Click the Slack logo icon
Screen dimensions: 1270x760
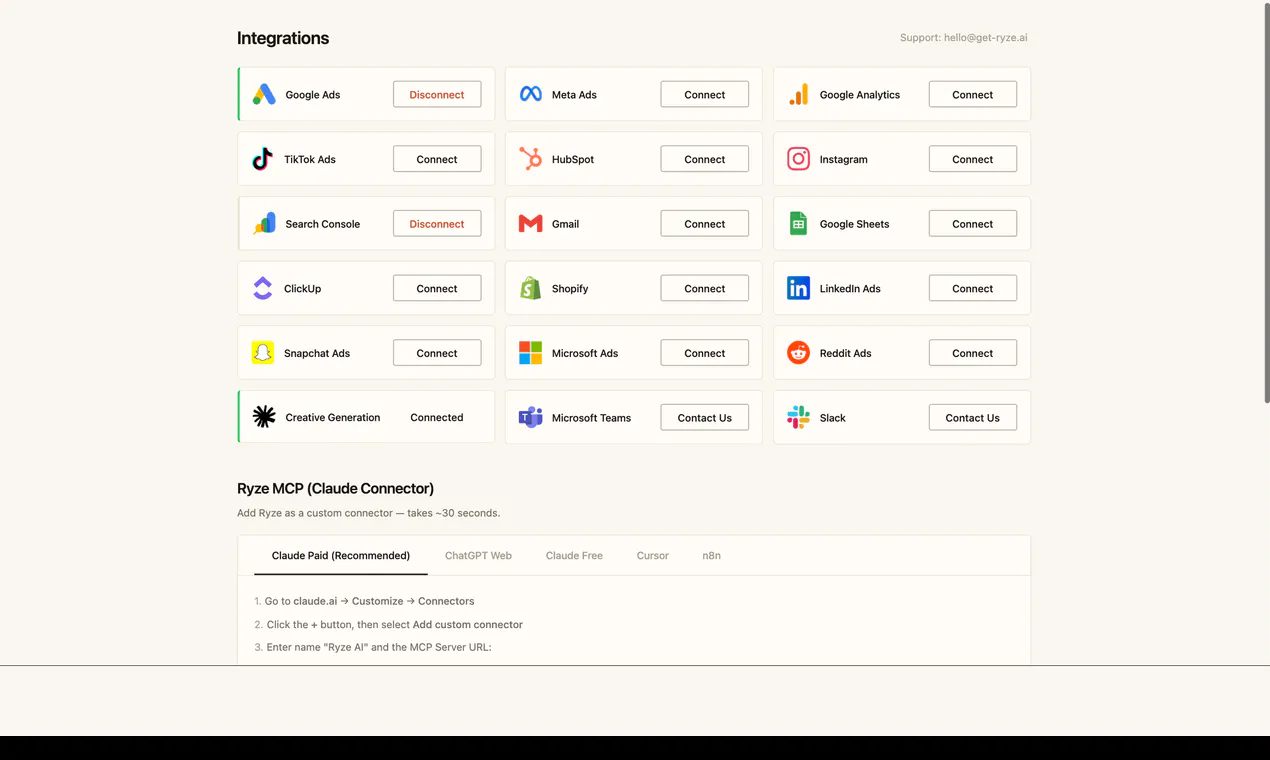pyautogui.click(x=798, y=417)
